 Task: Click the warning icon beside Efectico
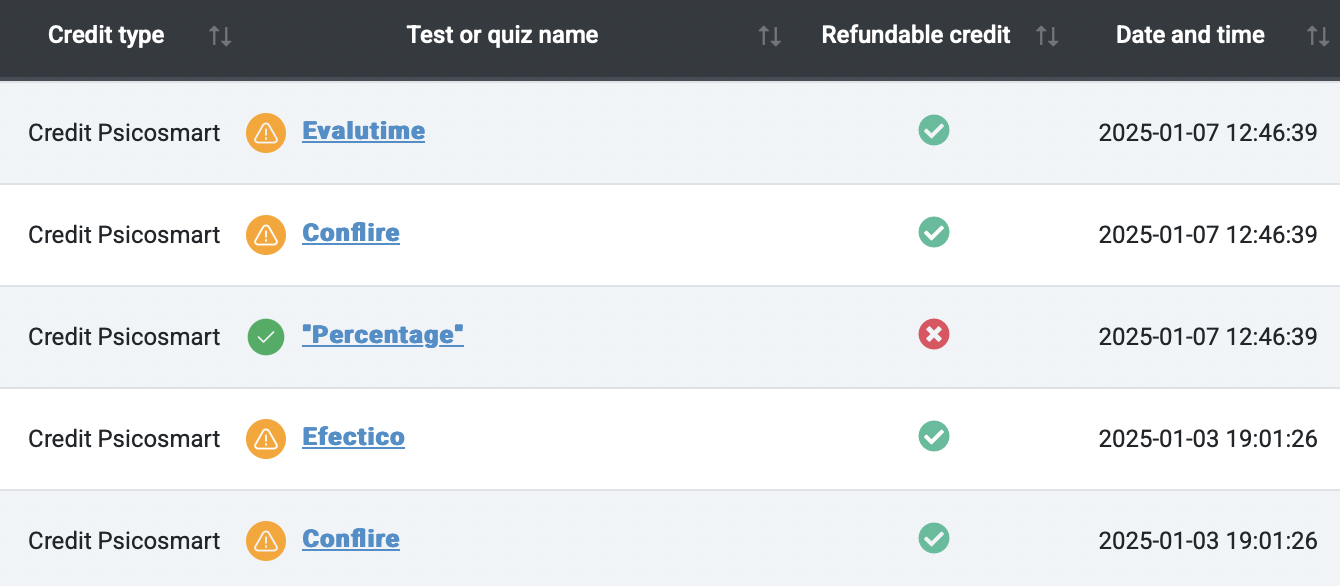pos(266,439)
